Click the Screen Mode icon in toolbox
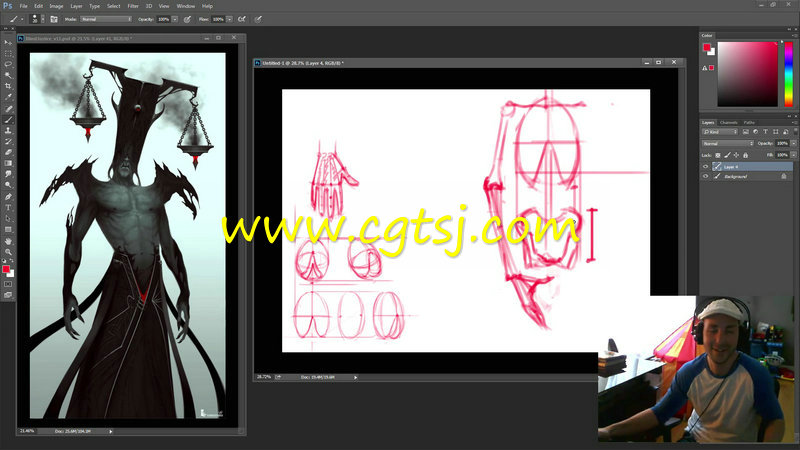 pyautogui.click(x=8, y=295)
